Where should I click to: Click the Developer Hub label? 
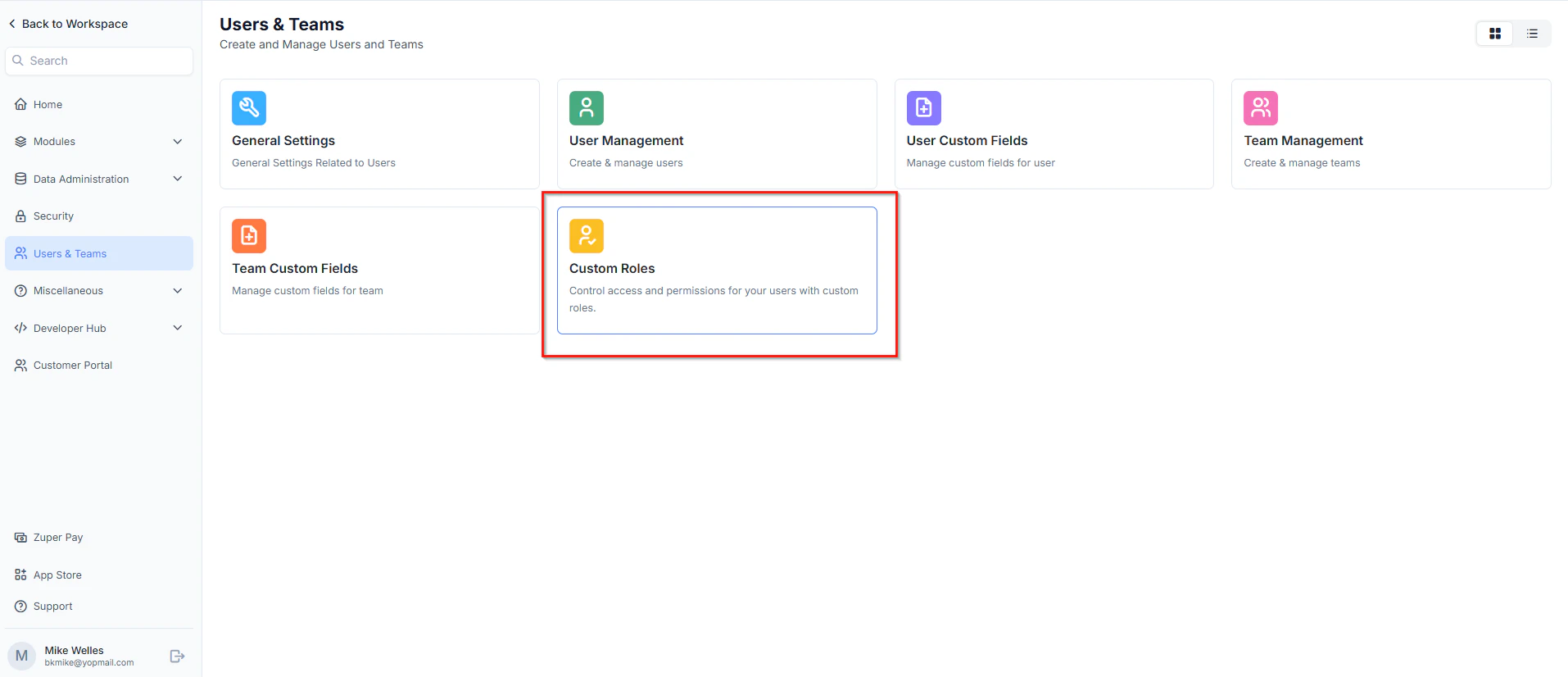[x=70, y=328]
